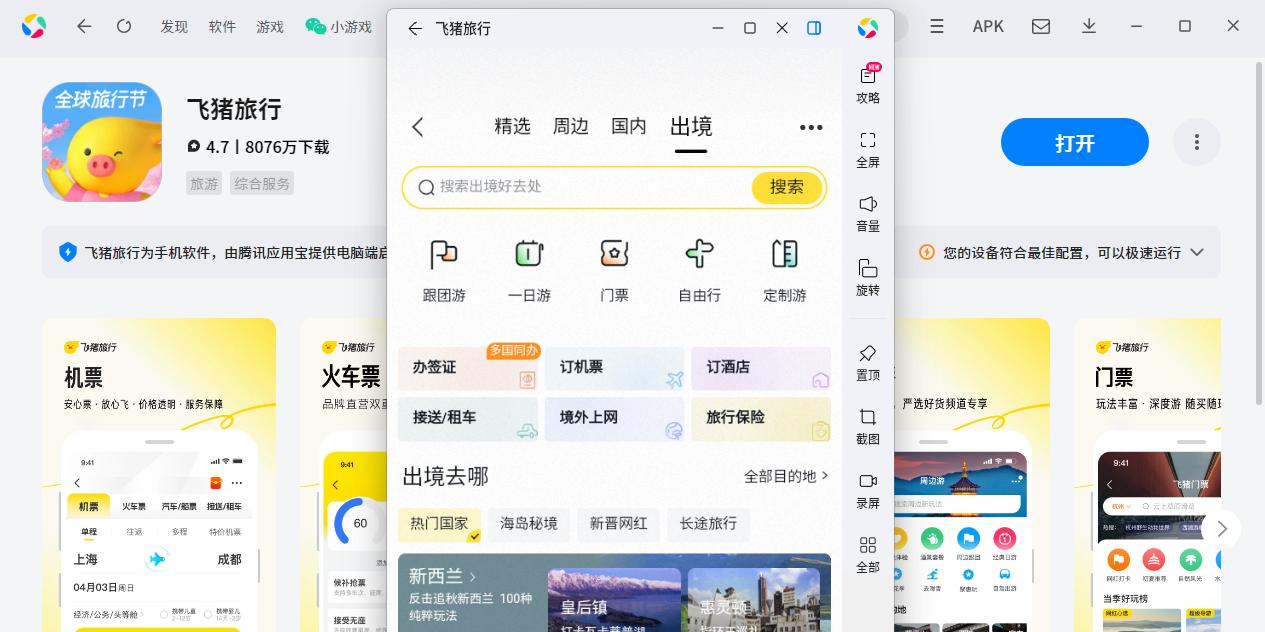
Task: Select the 长途旅行 filter chip
Action: click(x=708, y=524)
